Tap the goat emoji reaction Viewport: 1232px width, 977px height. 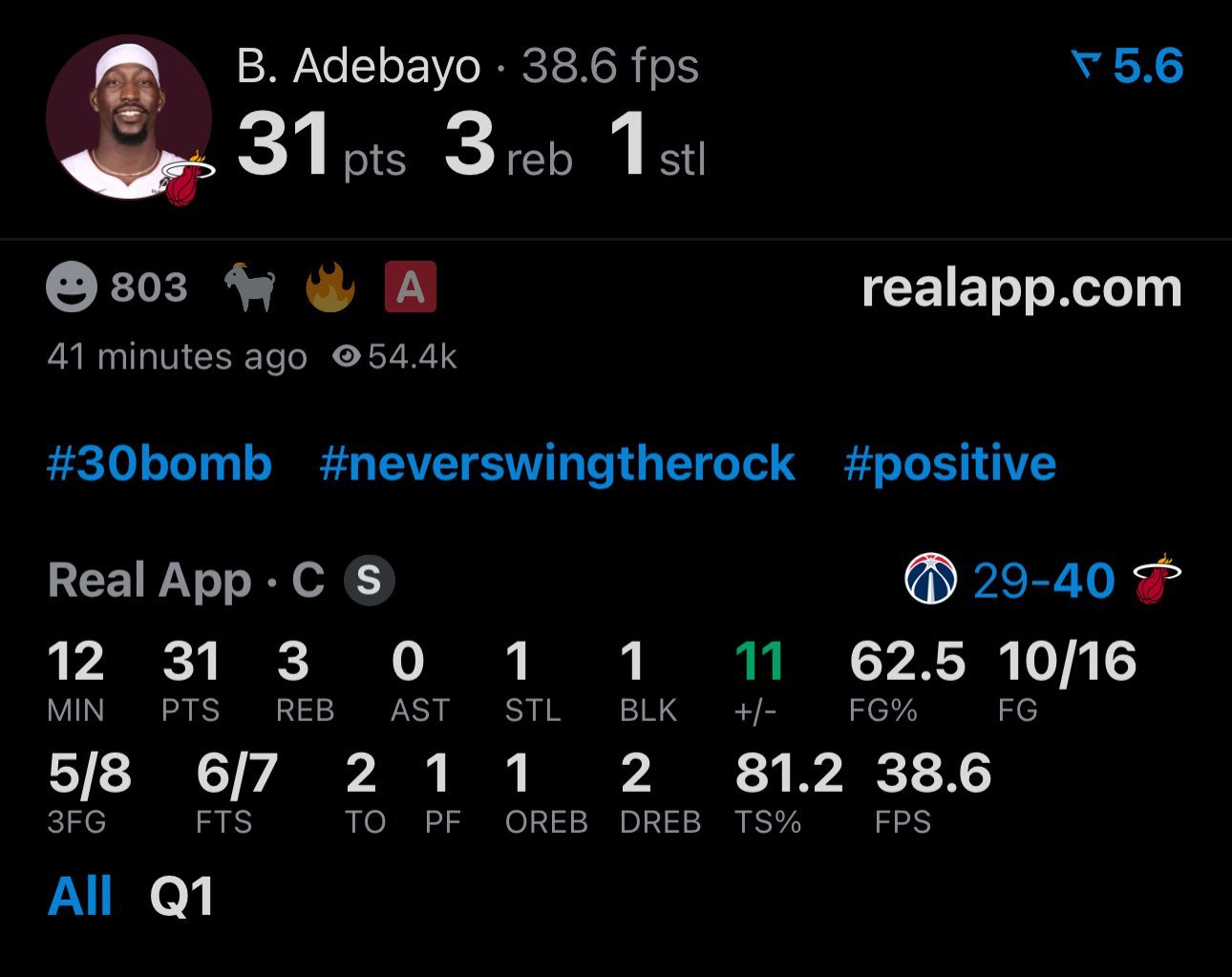tap(250, 287)
